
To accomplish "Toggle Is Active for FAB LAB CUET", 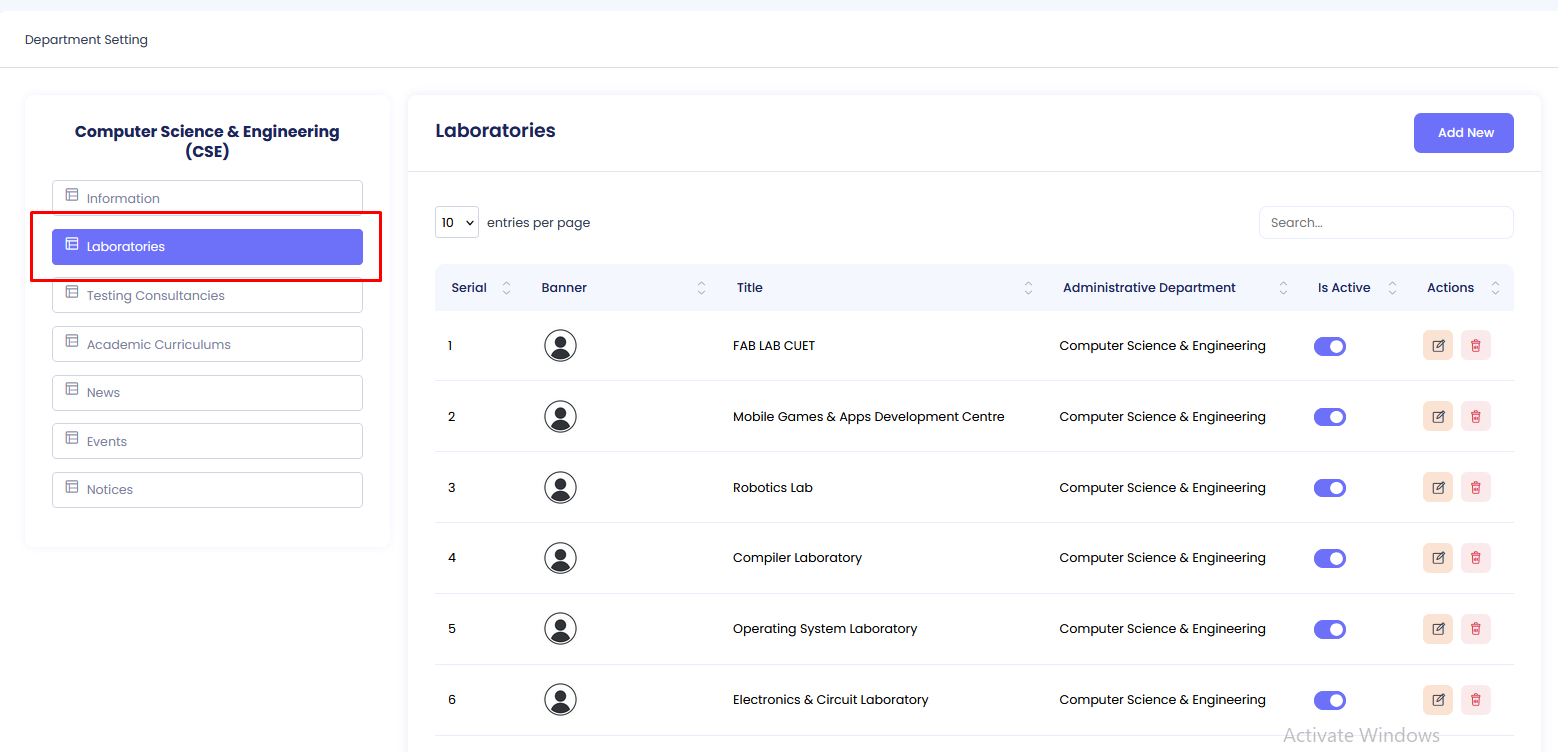I will 1329,346.
